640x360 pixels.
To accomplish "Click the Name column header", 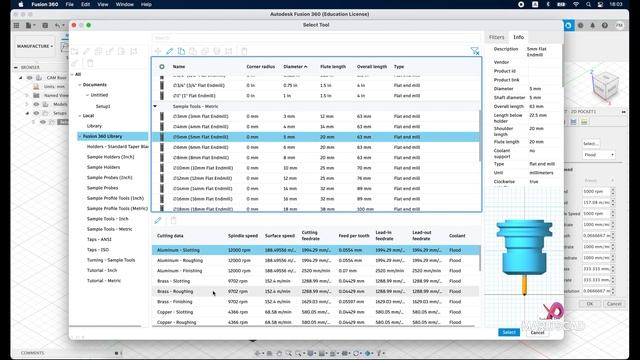I will click(179, 67).
